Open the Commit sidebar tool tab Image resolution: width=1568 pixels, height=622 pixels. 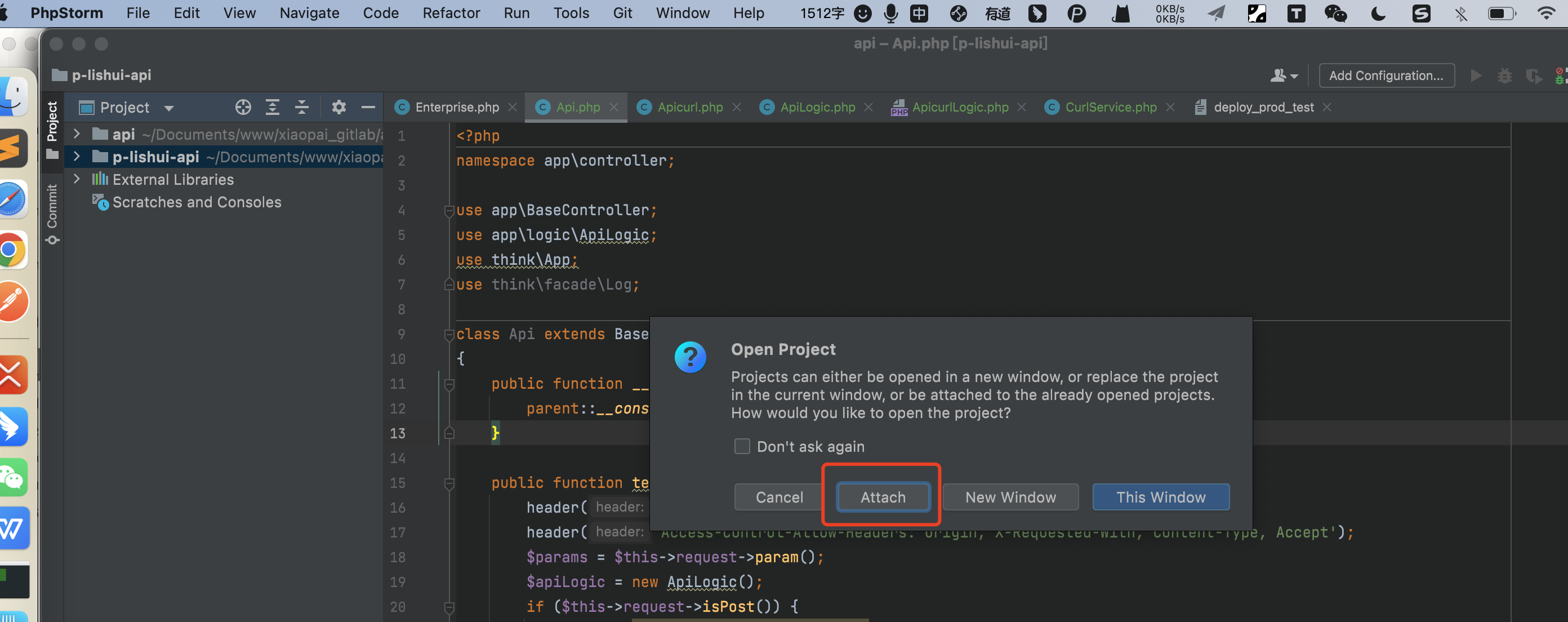coord(52,214)
